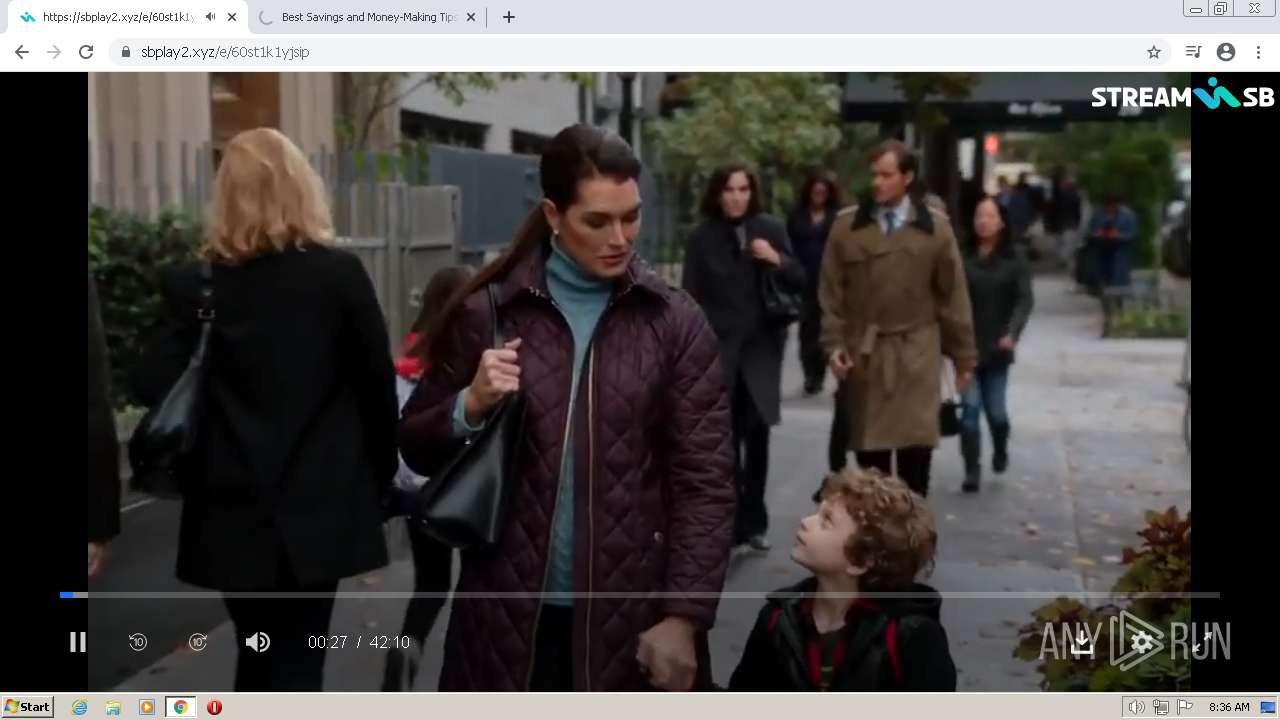Bookmark this page with star icon
The image size is (1280, 720).
point(1154,52)
